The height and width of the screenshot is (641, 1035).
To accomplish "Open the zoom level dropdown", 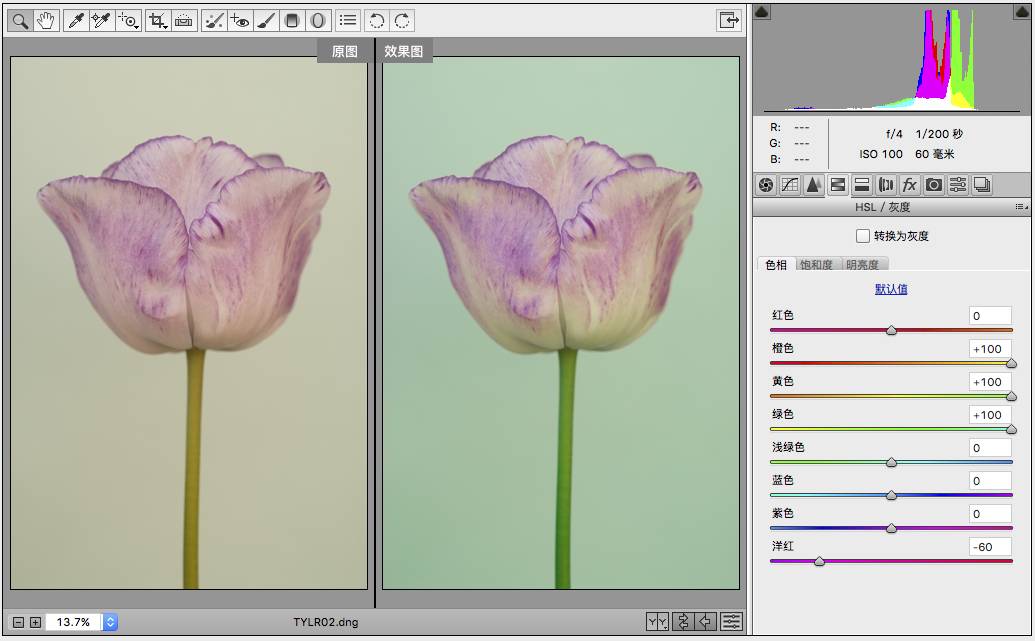I will click(110, 622).
